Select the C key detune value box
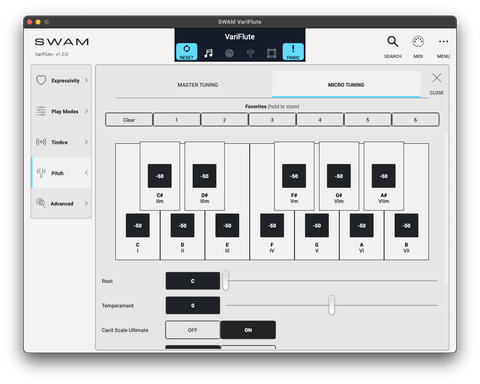480x384 pixels. pos(138,226)
